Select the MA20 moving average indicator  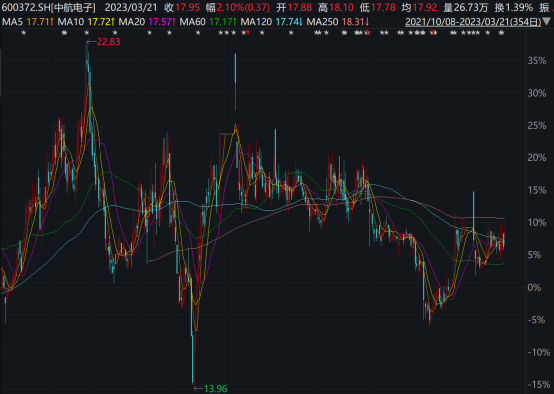coord(147,22)
